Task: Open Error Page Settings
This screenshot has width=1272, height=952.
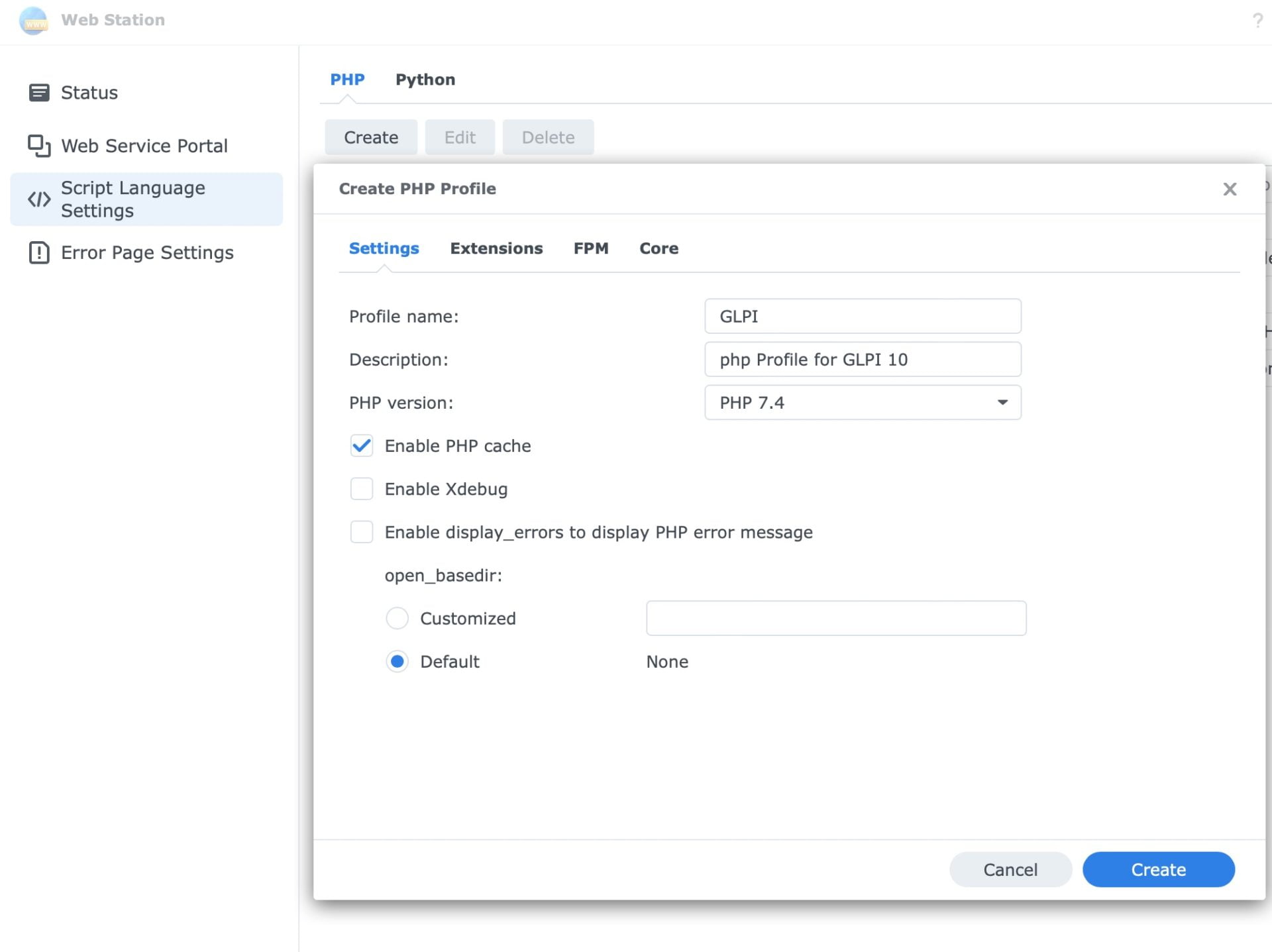Action: click(x=146, y=252)
